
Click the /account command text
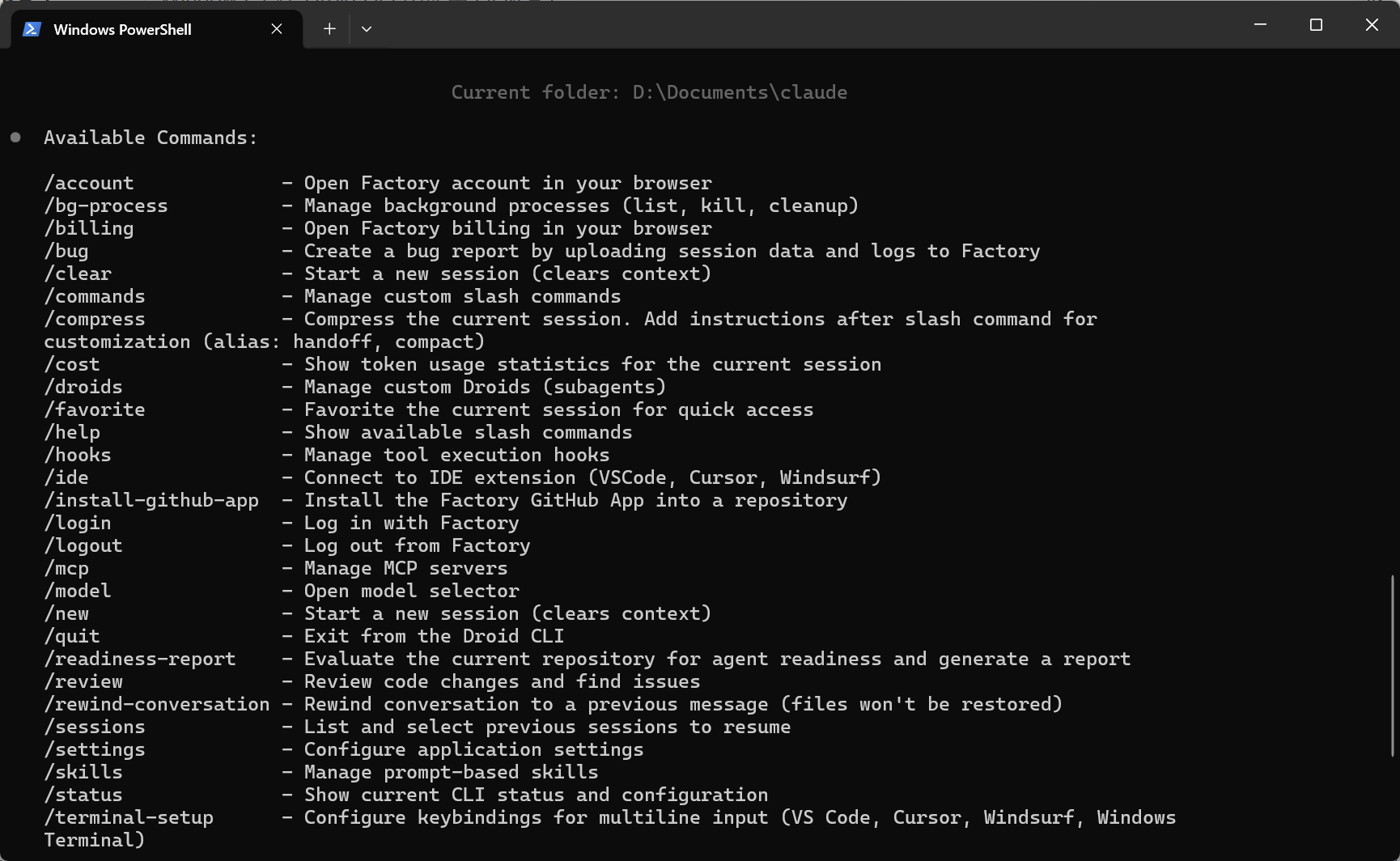(x=89, y=183)
